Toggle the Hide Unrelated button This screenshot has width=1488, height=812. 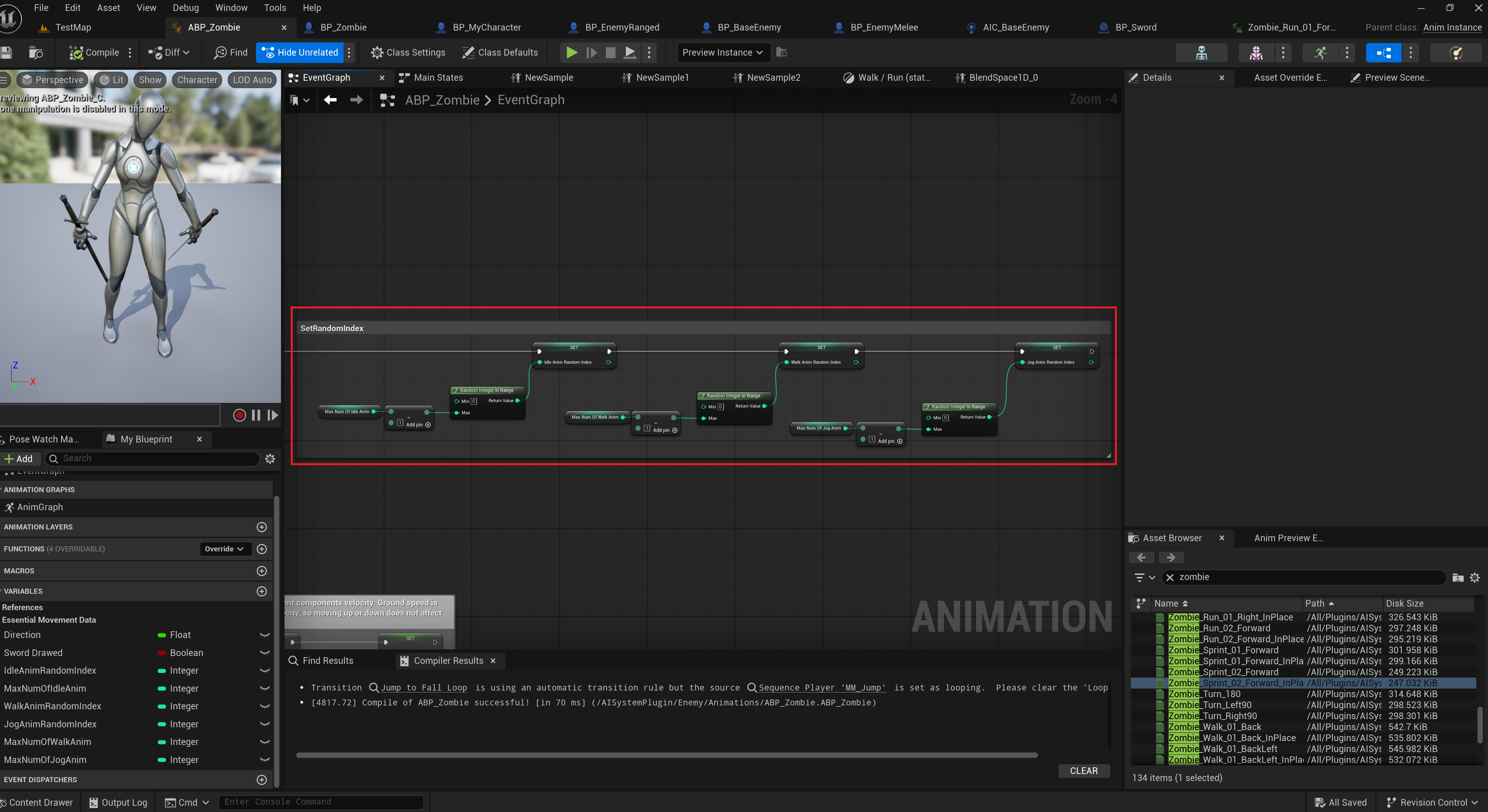pos(300,53)
